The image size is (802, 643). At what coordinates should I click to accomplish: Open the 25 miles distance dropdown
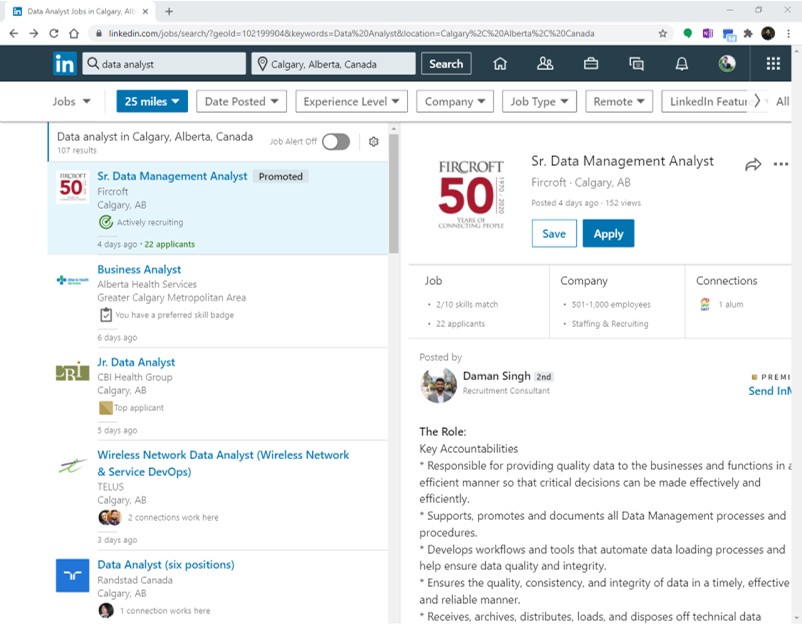(152, 101)
